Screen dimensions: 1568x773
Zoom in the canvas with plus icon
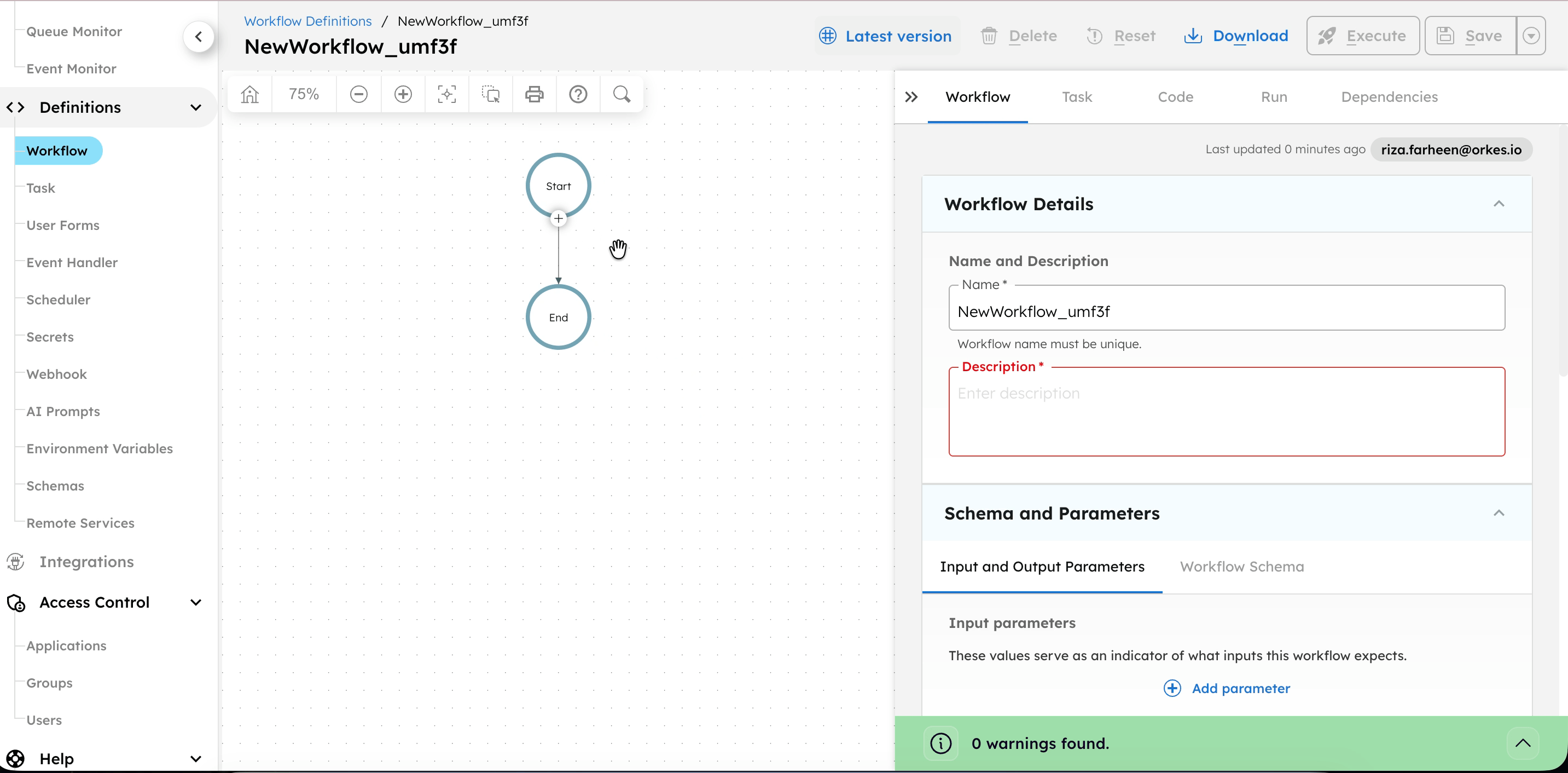403,94
